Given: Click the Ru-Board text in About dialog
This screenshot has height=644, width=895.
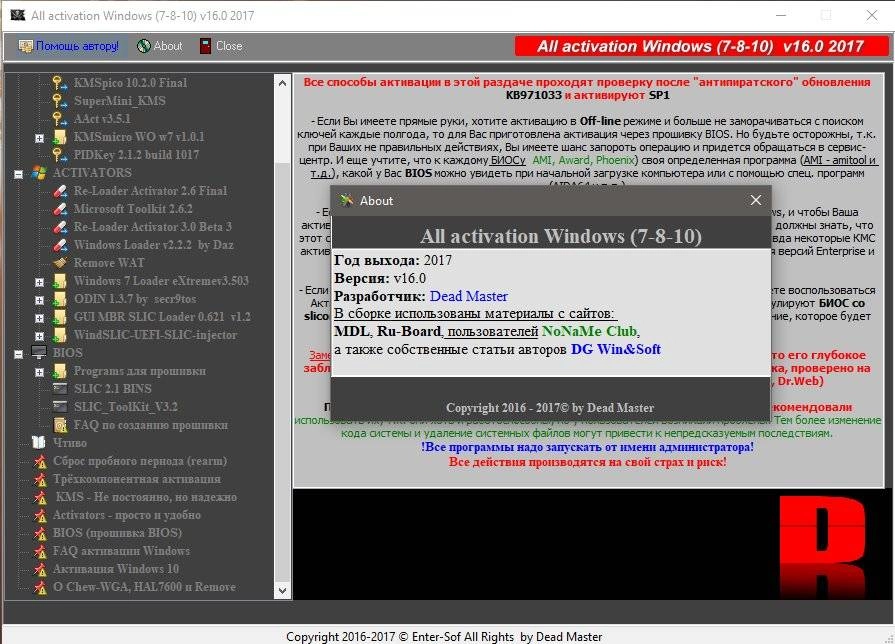Looking at the screenshot, I should pyautogui.click(x=409, y=331).
